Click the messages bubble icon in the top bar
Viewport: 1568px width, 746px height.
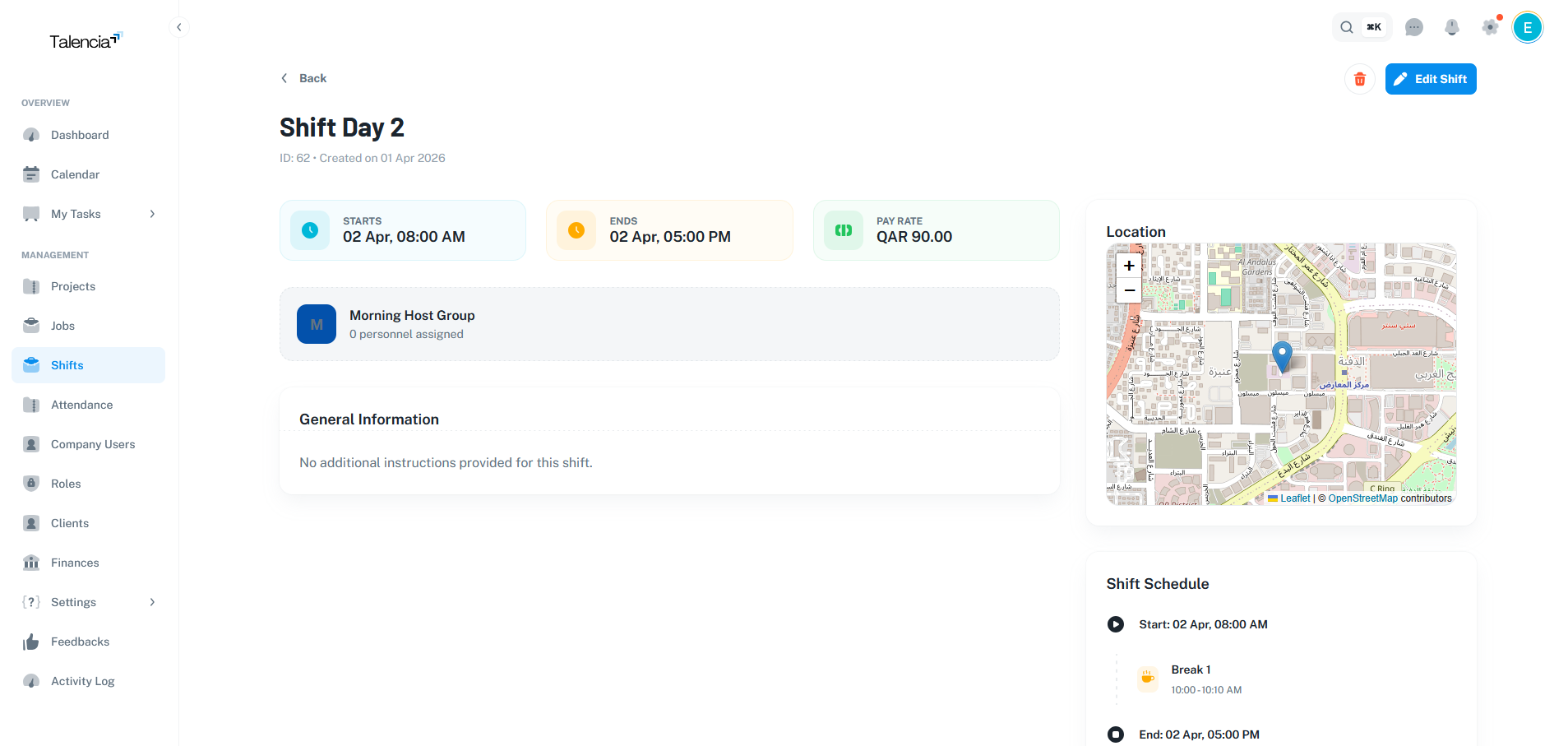(x=1414, y=27)
